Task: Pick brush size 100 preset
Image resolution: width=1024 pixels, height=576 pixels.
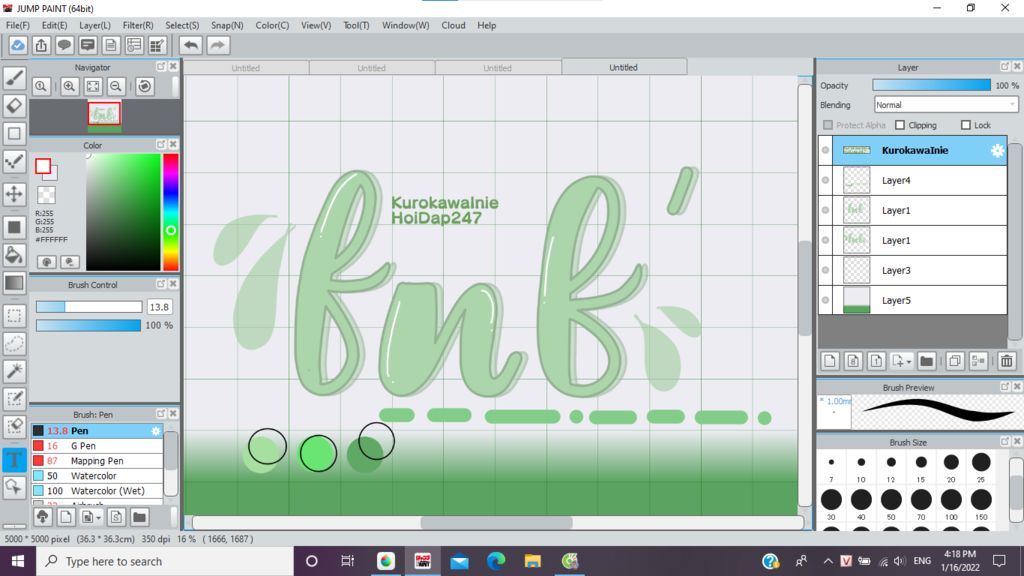Action: (951, 503)
